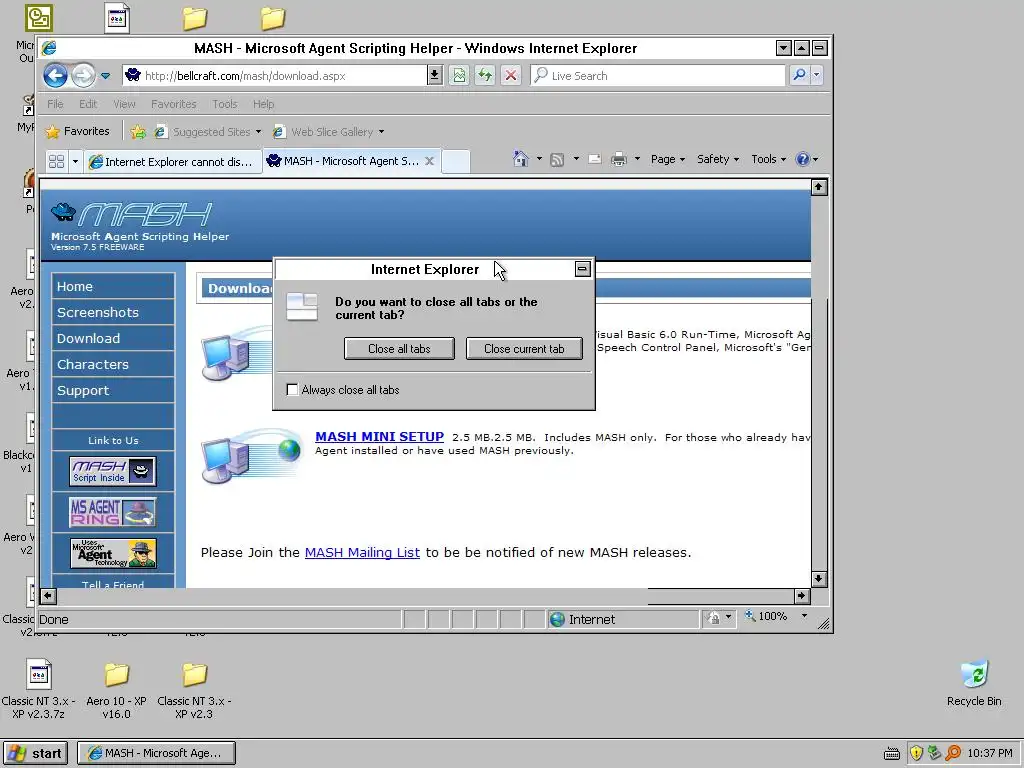Click the MASH Script Inside badge

113,471
